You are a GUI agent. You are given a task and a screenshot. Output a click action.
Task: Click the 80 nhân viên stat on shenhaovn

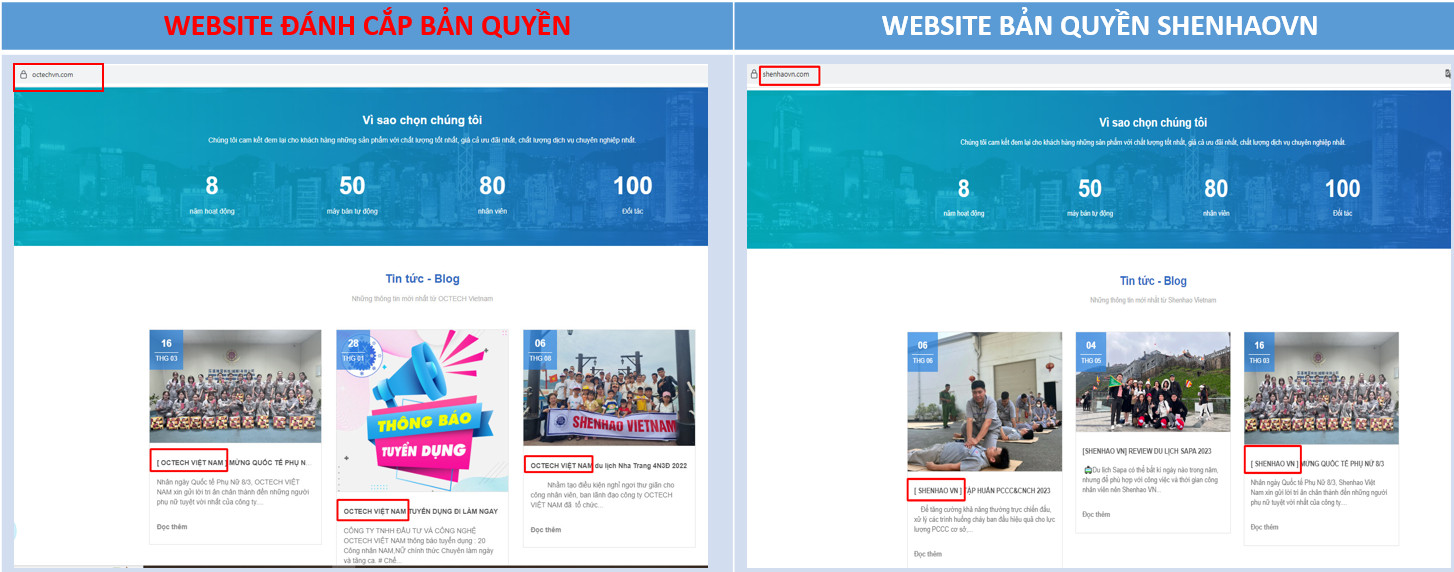1216,196
